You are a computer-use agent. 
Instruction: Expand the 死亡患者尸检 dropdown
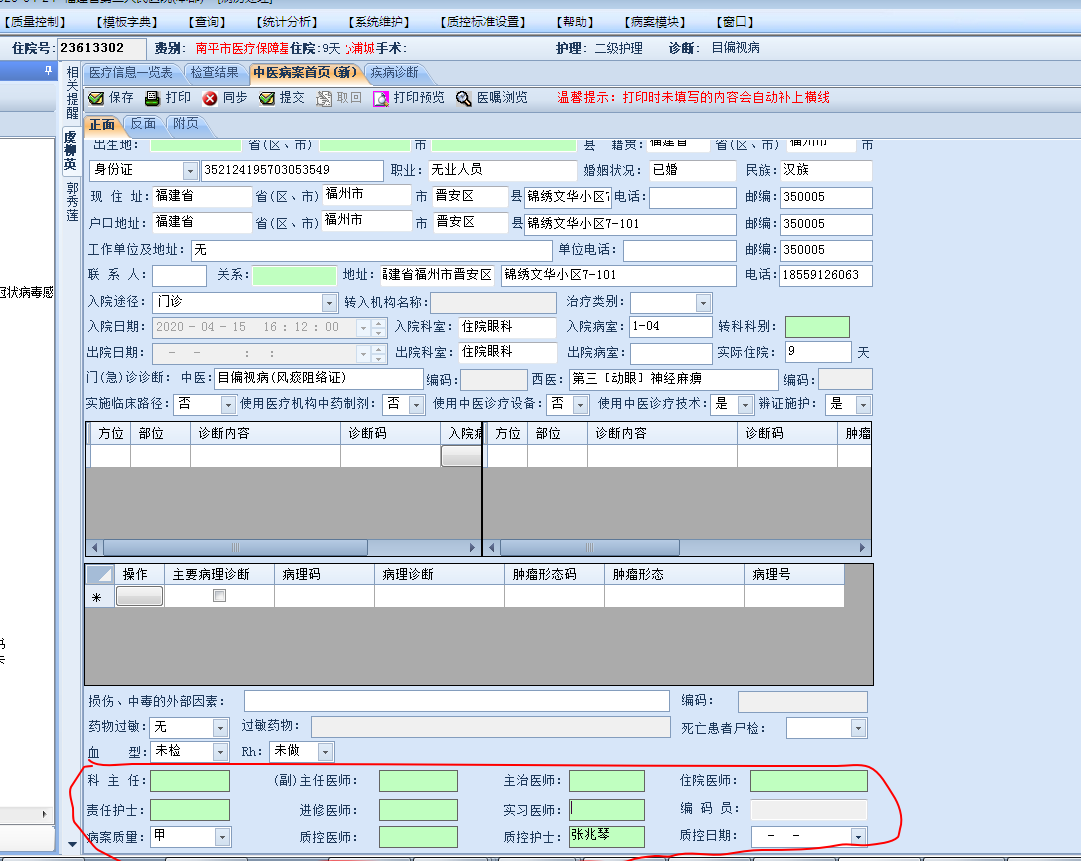(858, 728)
